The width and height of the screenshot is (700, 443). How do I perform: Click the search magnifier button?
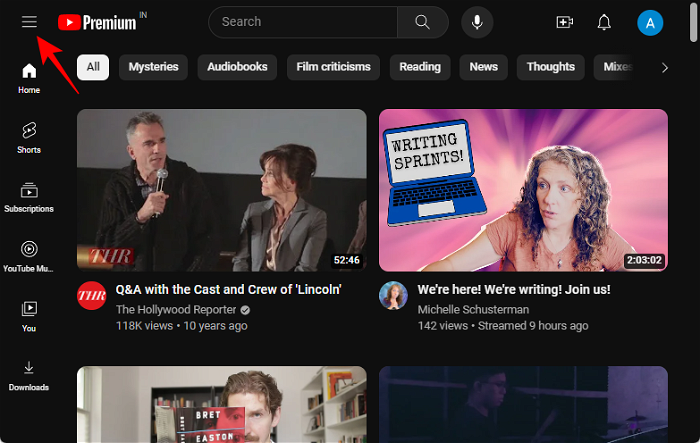422,22
